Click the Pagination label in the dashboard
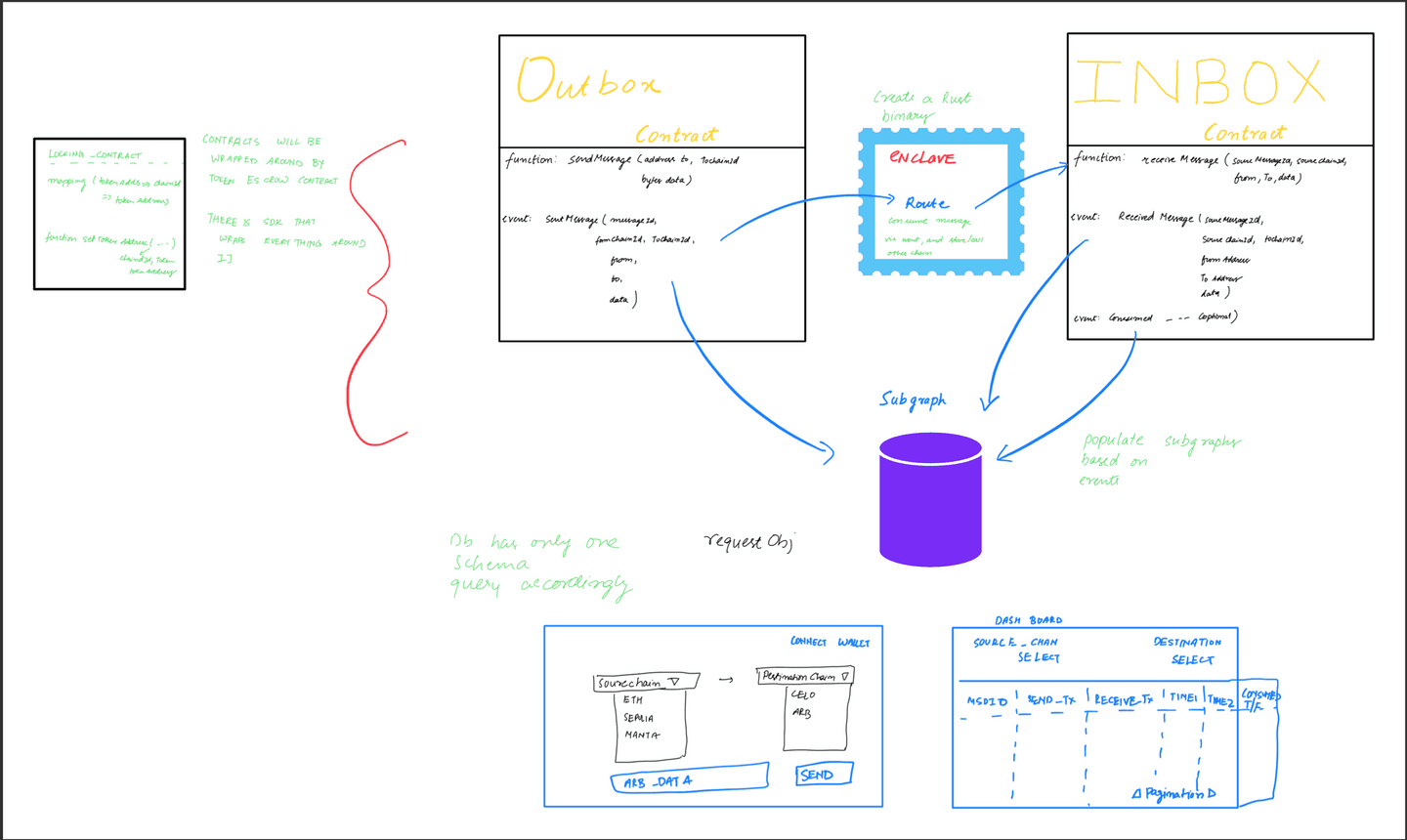This screenshot has width=1407, height=840. click(x=1174, y=794)
